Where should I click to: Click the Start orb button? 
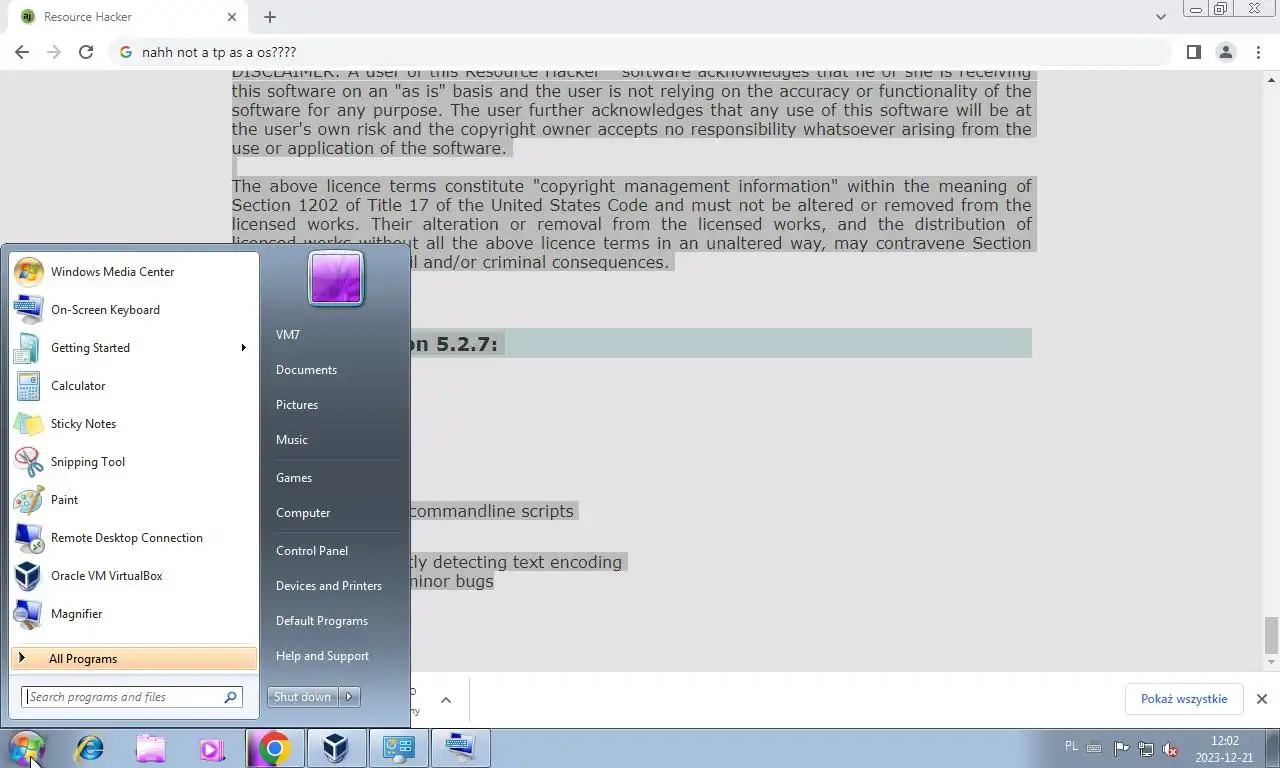pos(27,748)
